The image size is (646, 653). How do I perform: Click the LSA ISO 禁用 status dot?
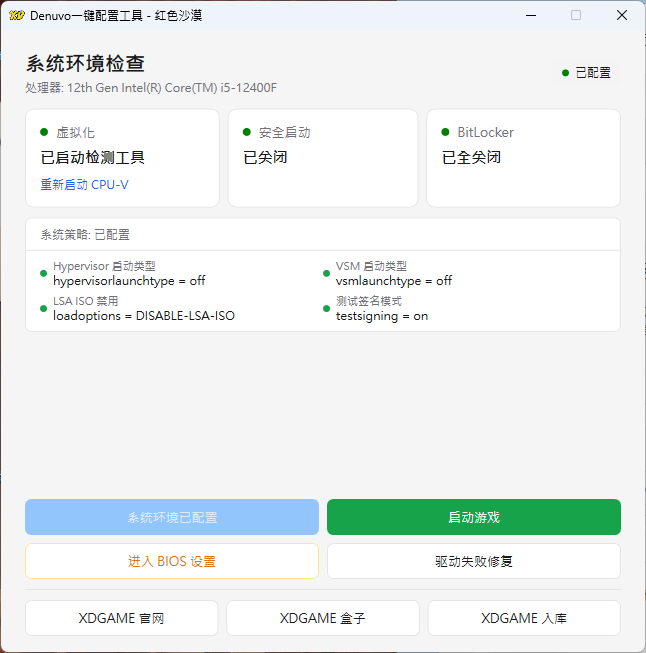pos(43,308)
